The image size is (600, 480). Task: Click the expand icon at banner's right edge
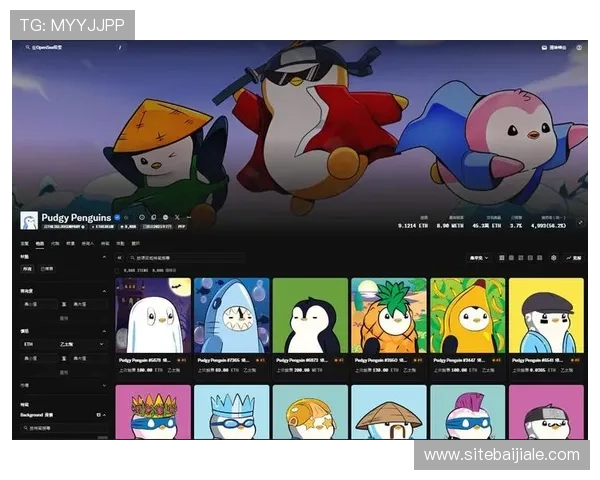point(583,223)
